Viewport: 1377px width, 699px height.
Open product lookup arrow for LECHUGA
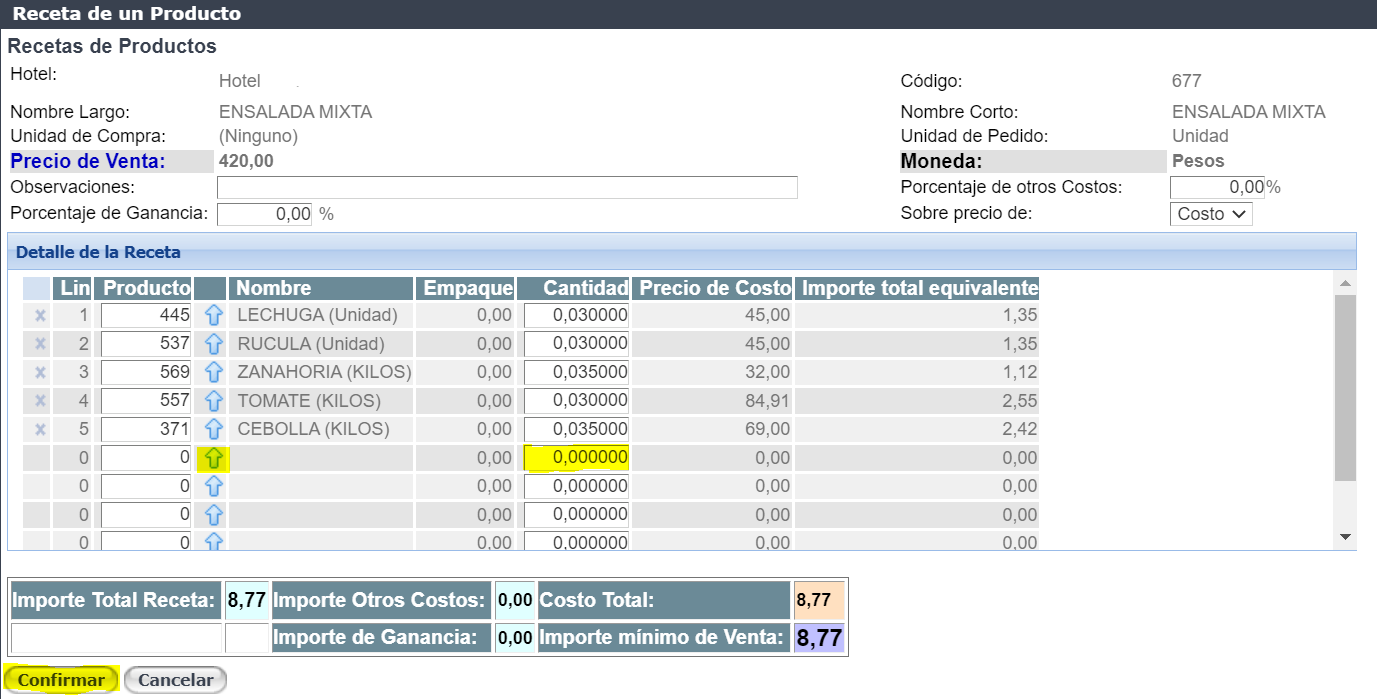[213, 316]
